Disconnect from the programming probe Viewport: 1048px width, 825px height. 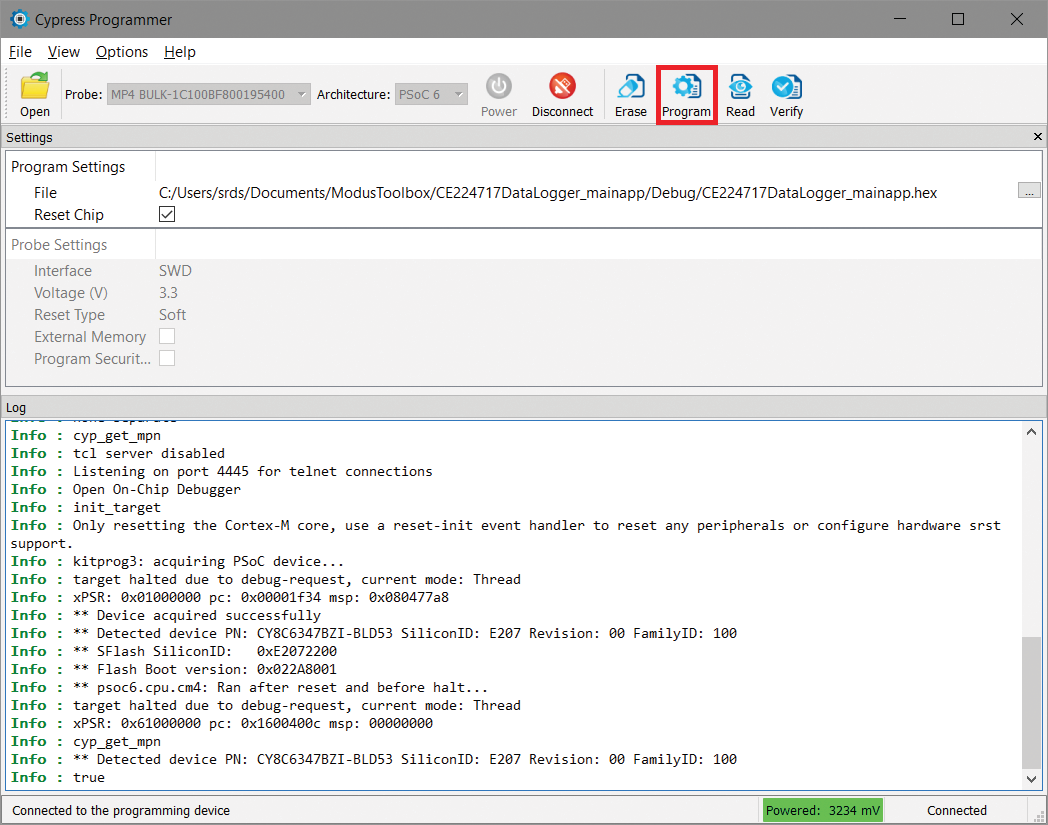tap(562, 88)
